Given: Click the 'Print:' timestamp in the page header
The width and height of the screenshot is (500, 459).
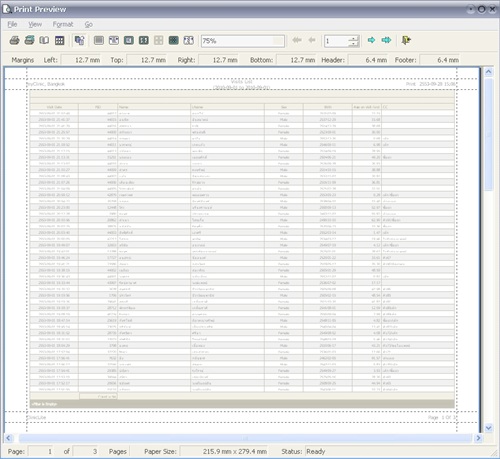Looking at the screenshot, I should pos(430,84).
